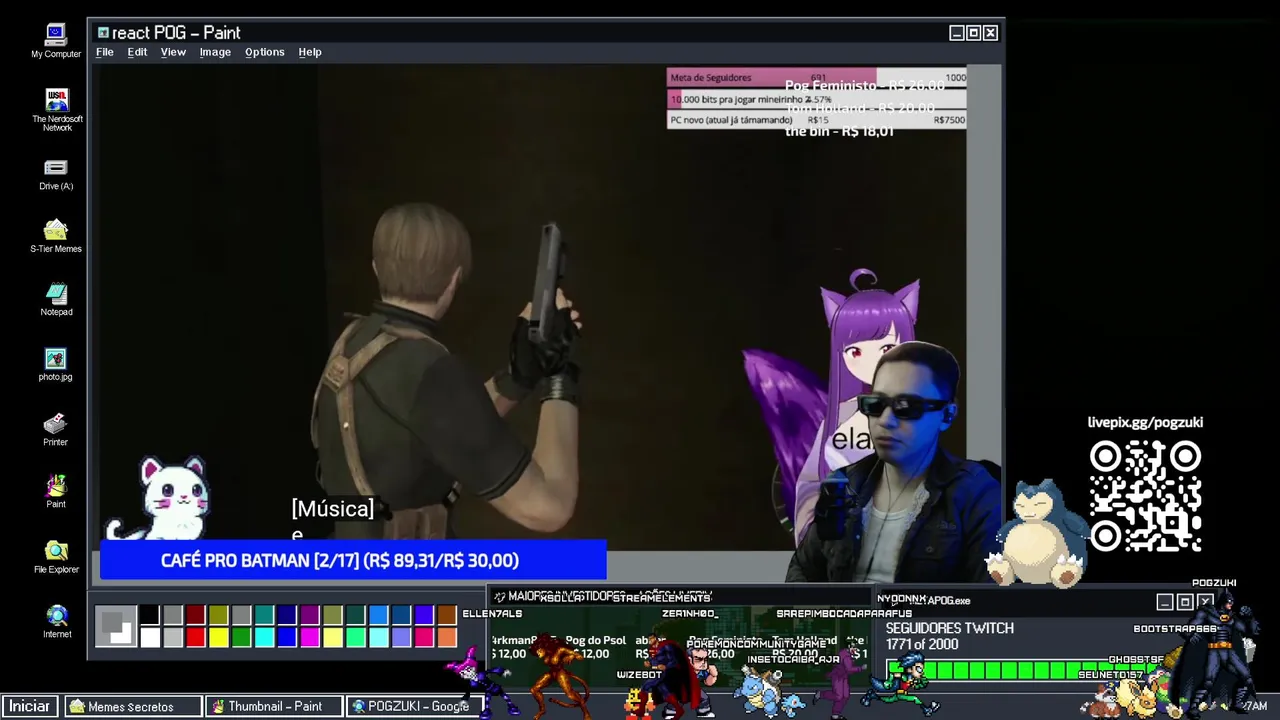Click the Meta de Seguidores goal bar
The height and width of the screenshot is (720, 1280).
click(x=817, y=77)
